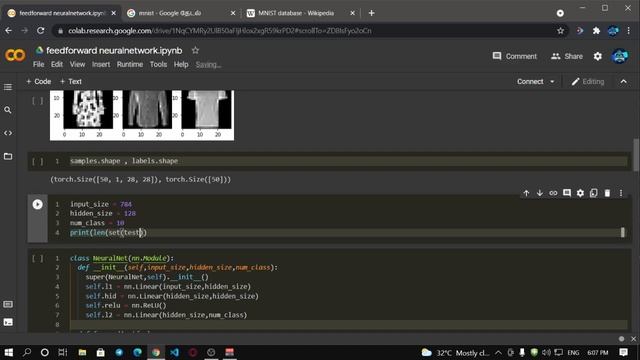Open the Windows notification center icon

tap(623, 352)
